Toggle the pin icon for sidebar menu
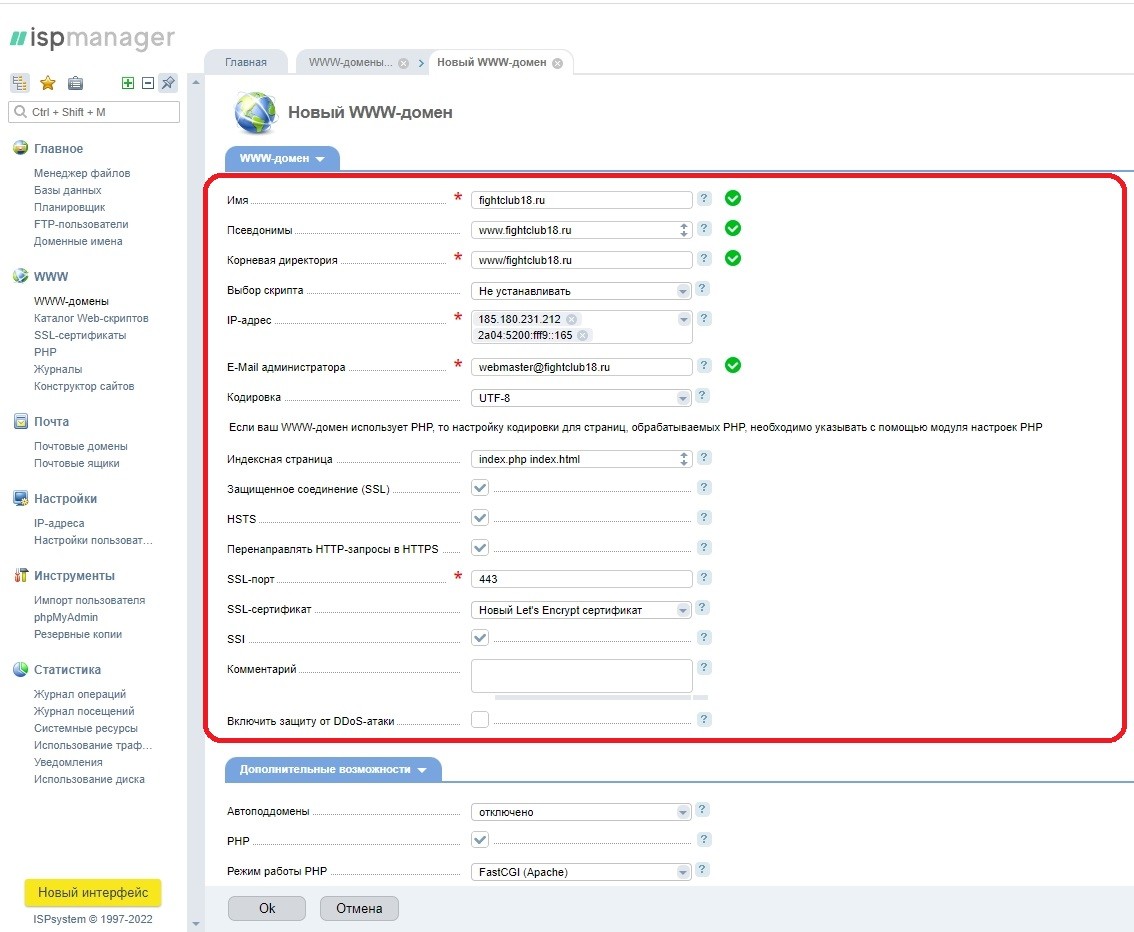Viewport: 1134px width, 932px height. pos(168,83)
